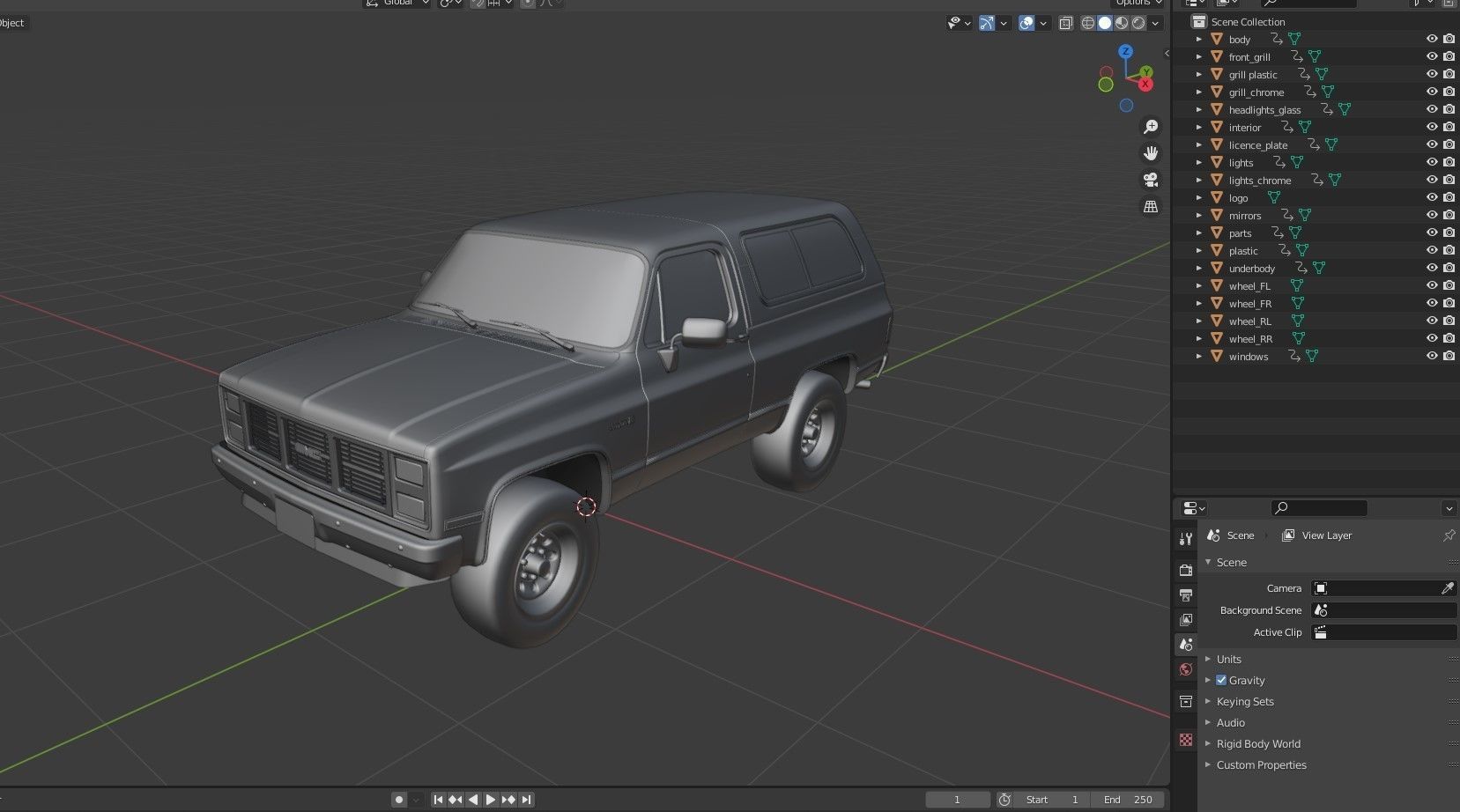
Task: Play the animation in reverse
Action: [473, 800]
